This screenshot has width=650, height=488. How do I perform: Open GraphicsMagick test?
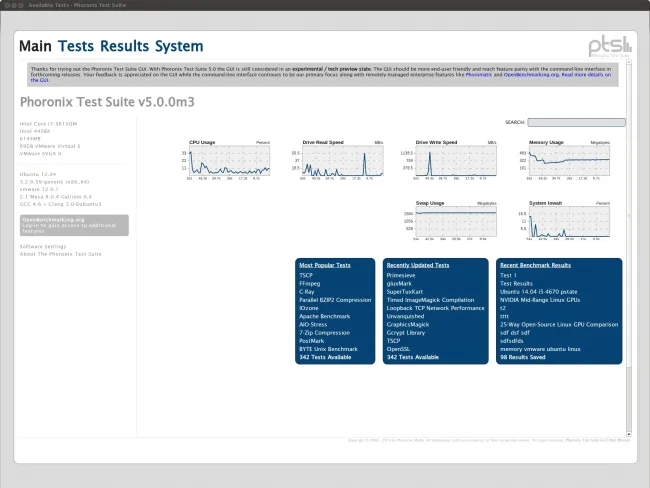click(x=408, y=325)
